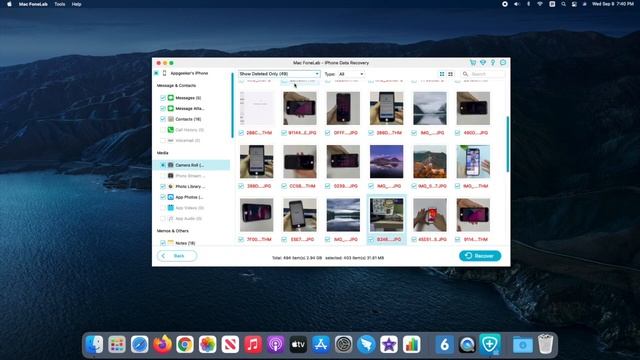Click the Search input field

pos(483,74)
